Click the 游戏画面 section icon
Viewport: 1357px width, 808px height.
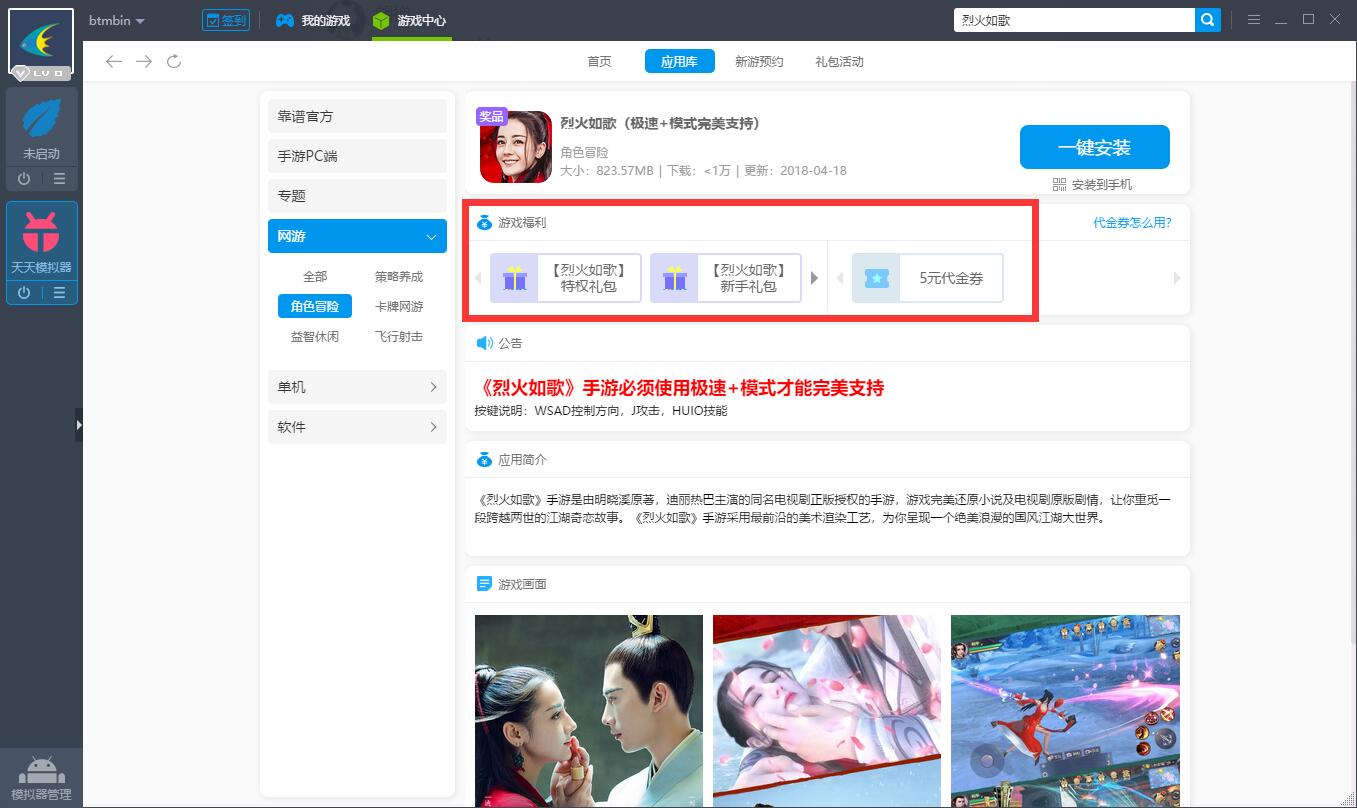484,584
